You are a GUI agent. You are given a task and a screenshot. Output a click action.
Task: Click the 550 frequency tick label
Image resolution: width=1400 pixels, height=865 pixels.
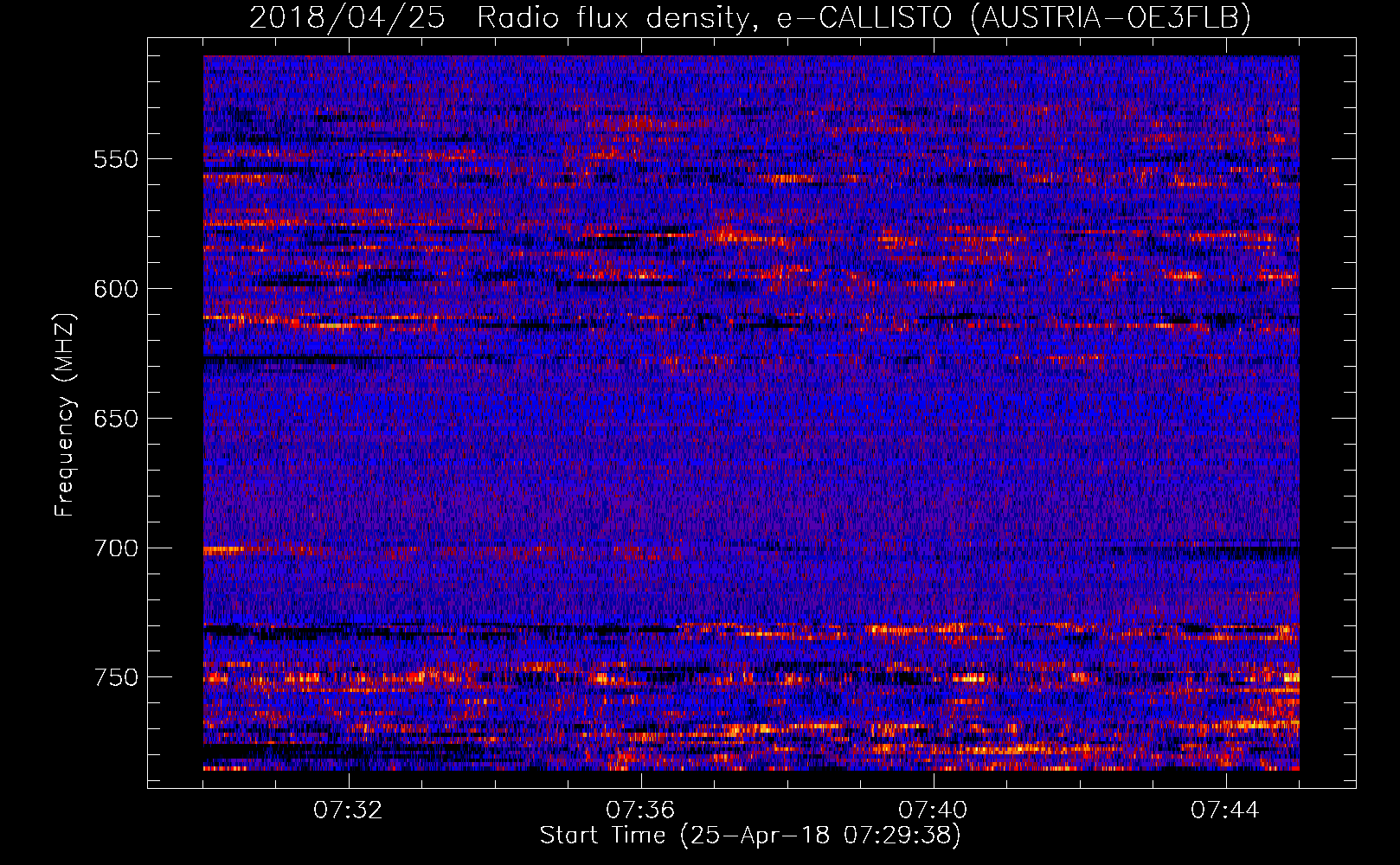[x=116, y=160]
